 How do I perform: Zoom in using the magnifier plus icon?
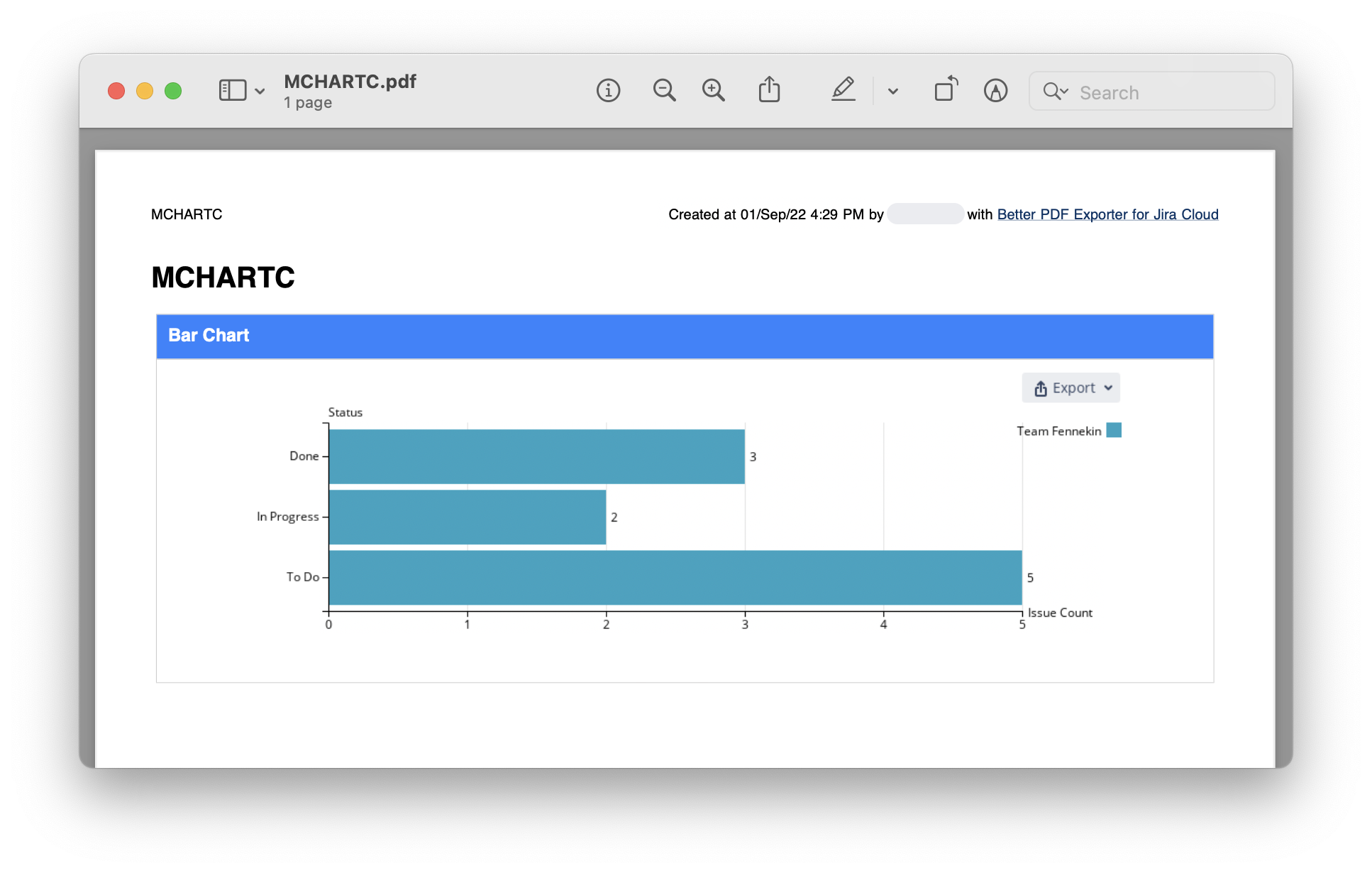(x=713, y=91)
